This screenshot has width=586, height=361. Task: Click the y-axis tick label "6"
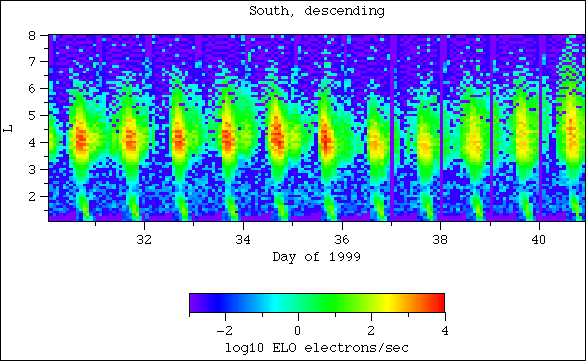pos(32,89)
